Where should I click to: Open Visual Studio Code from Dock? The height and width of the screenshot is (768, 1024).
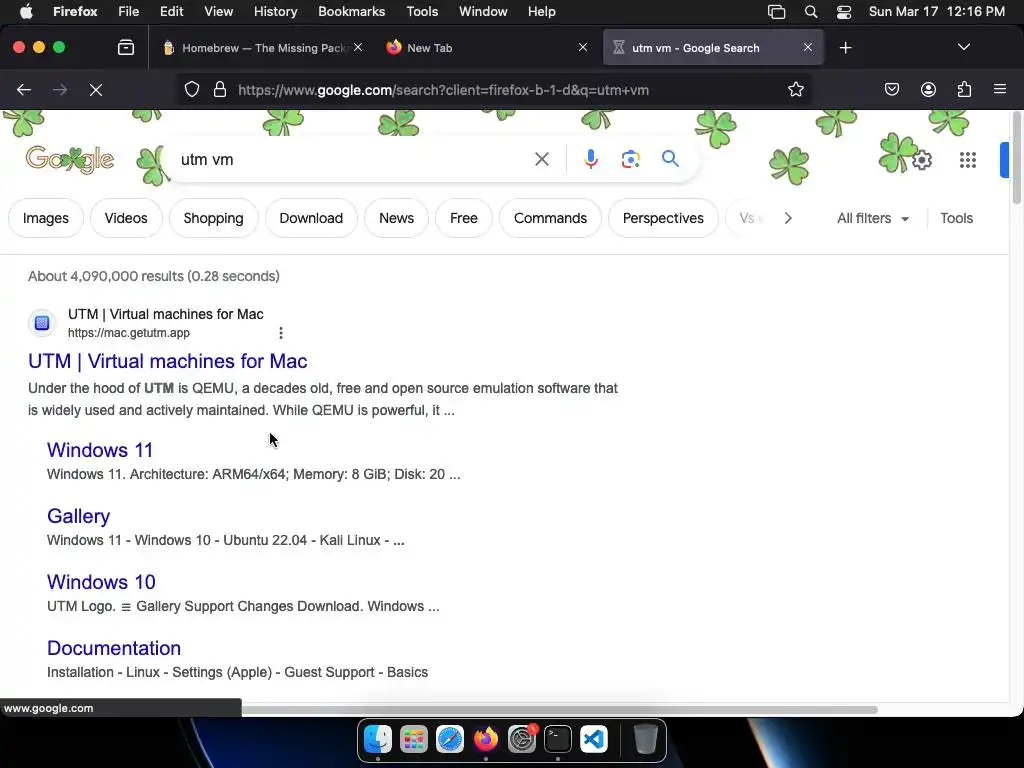pyautogui.click(x=593, y=739)
